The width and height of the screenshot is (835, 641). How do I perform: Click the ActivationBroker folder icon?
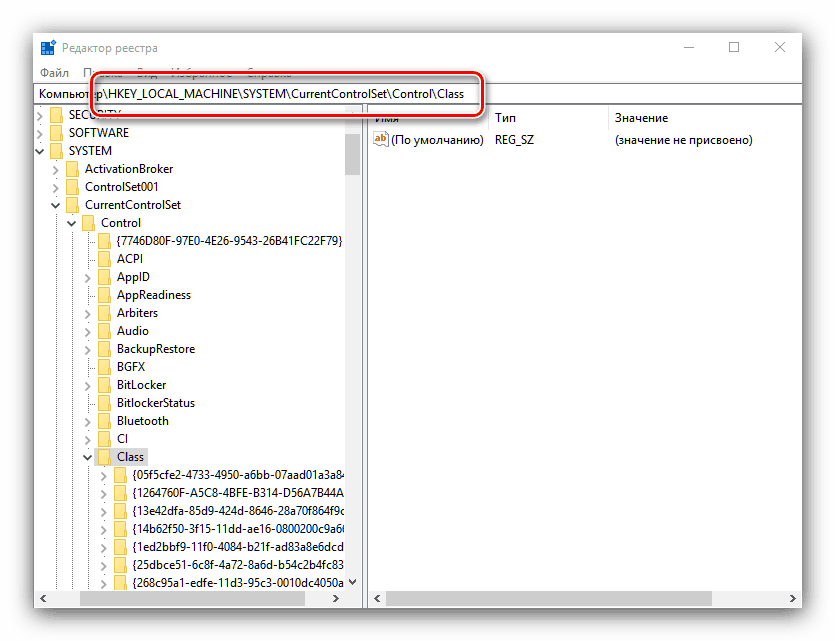coord(72,169)
